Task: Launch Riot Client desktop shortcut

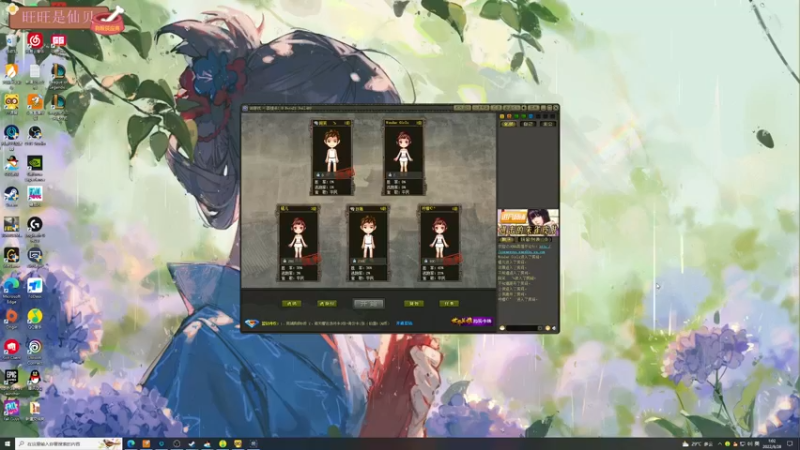Action: [x=11, y=347]
